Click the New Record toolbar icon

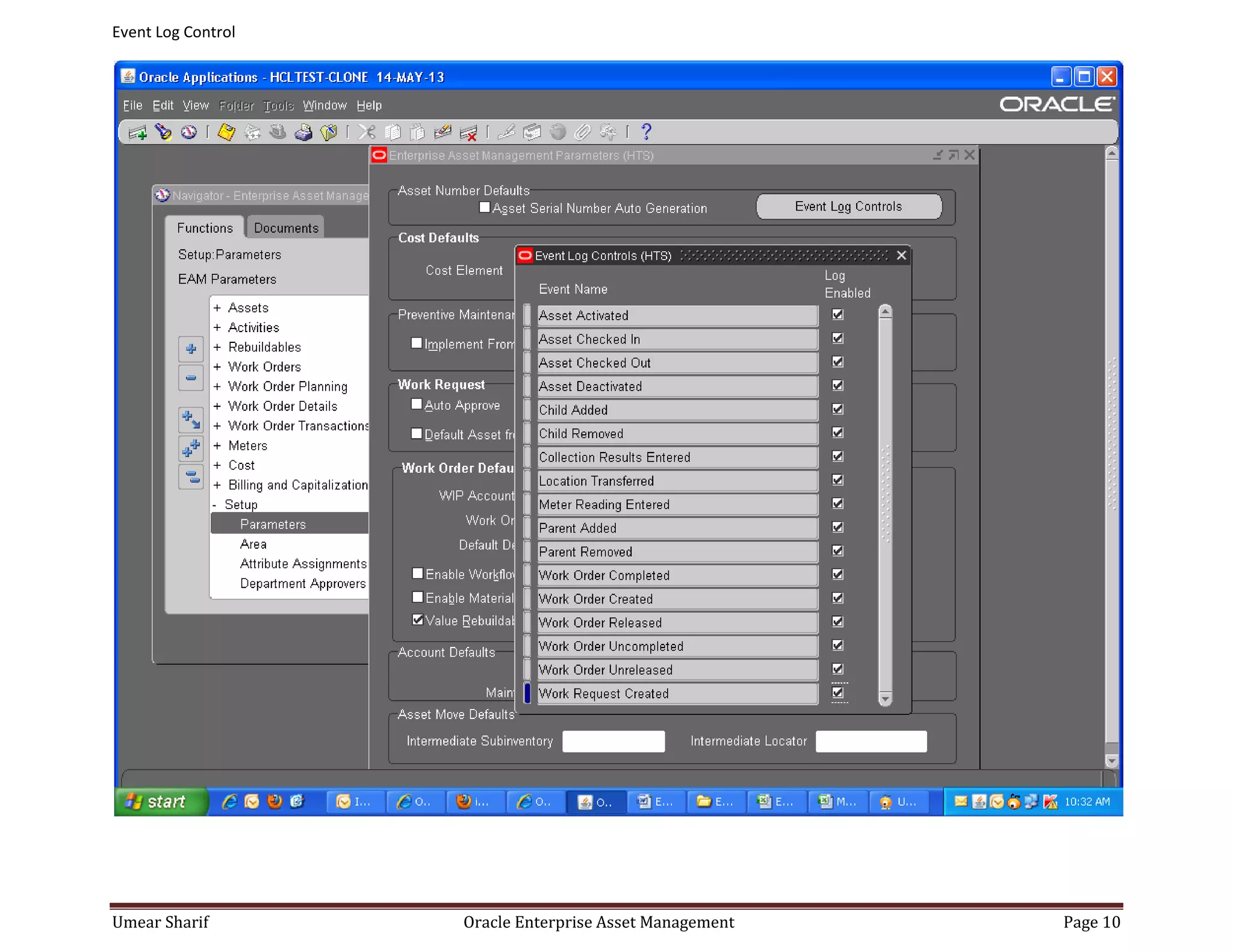tap(137, 132)
